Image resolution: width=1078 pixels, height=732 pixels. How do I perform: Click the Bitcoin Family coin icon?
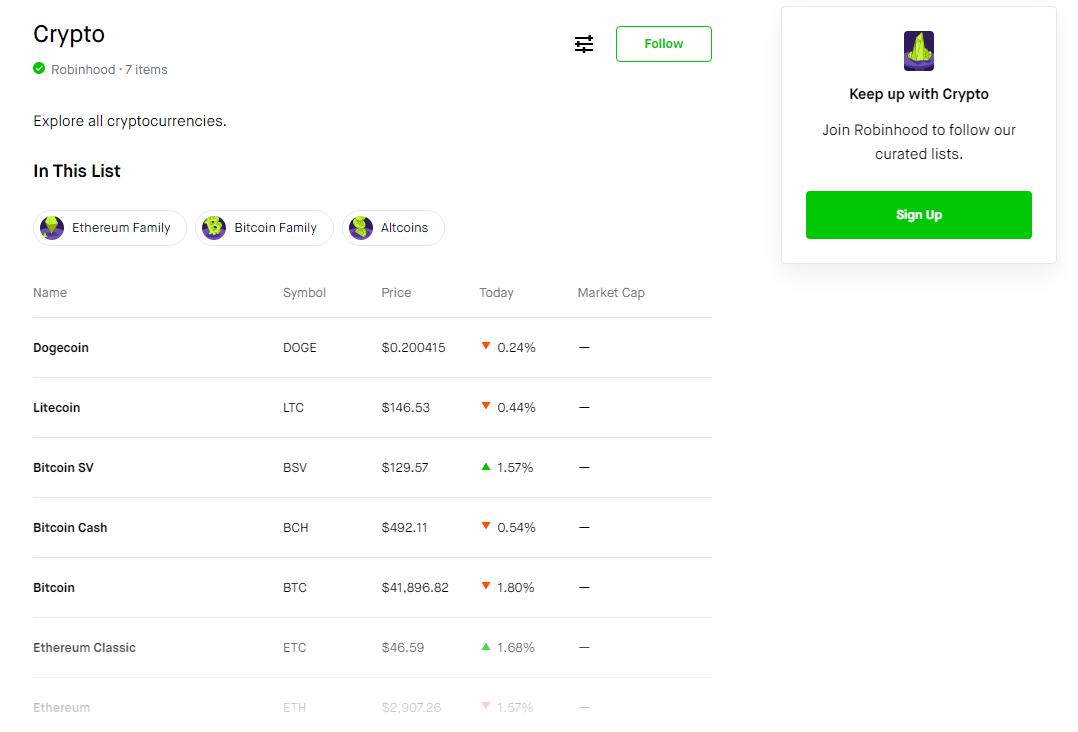coord(214,228)
